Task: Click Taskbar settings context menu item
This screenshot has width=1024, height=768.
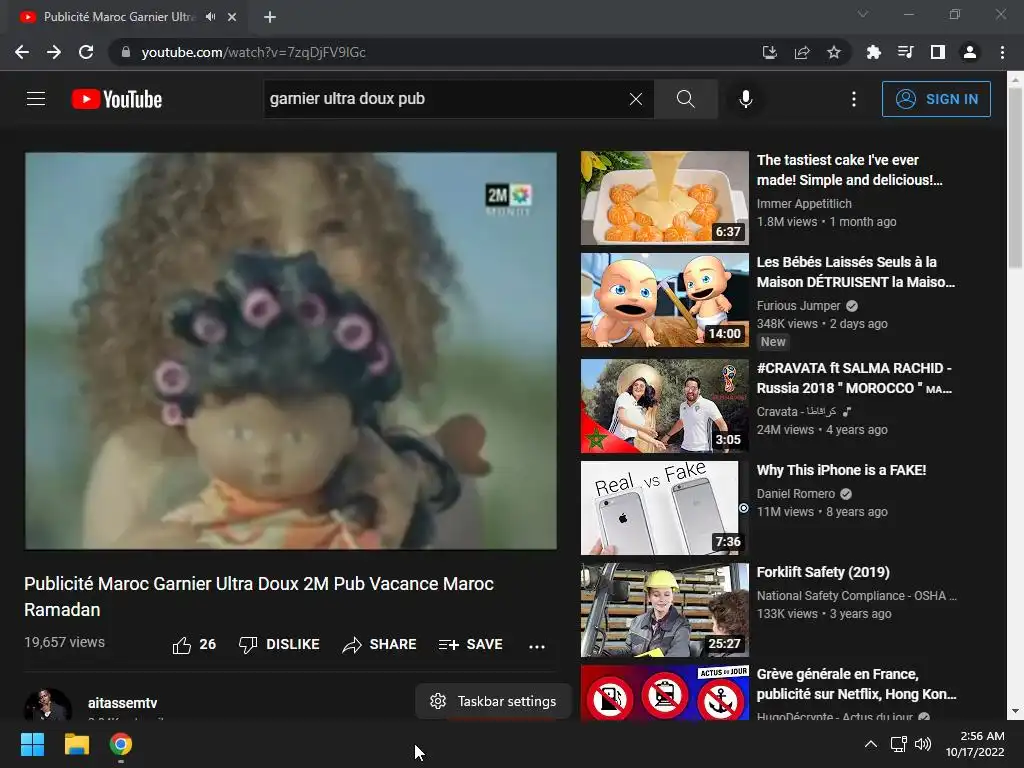Action: pos(494,701)
